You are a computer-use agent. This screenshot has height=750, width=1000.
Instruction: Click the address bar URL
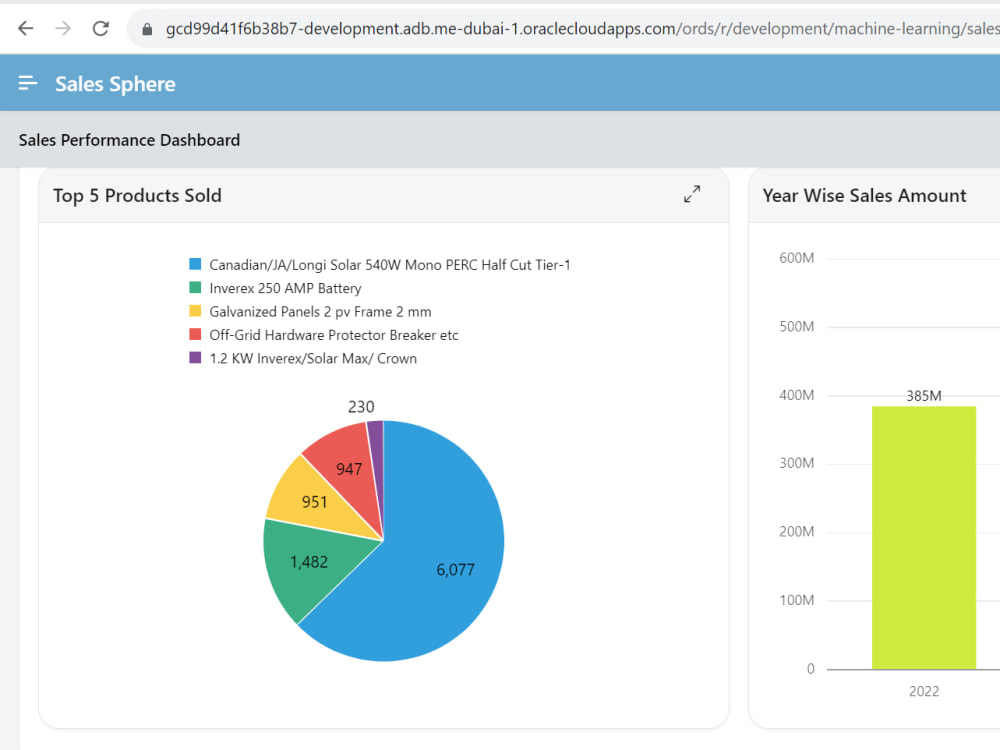582,29
